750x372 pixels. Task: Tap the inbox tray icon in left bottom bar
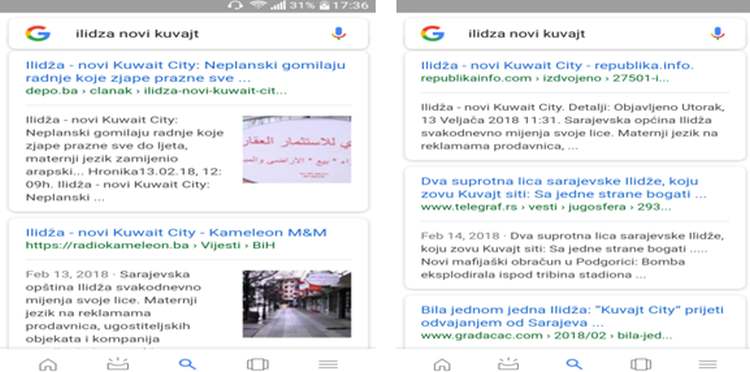tap(118, 364)
